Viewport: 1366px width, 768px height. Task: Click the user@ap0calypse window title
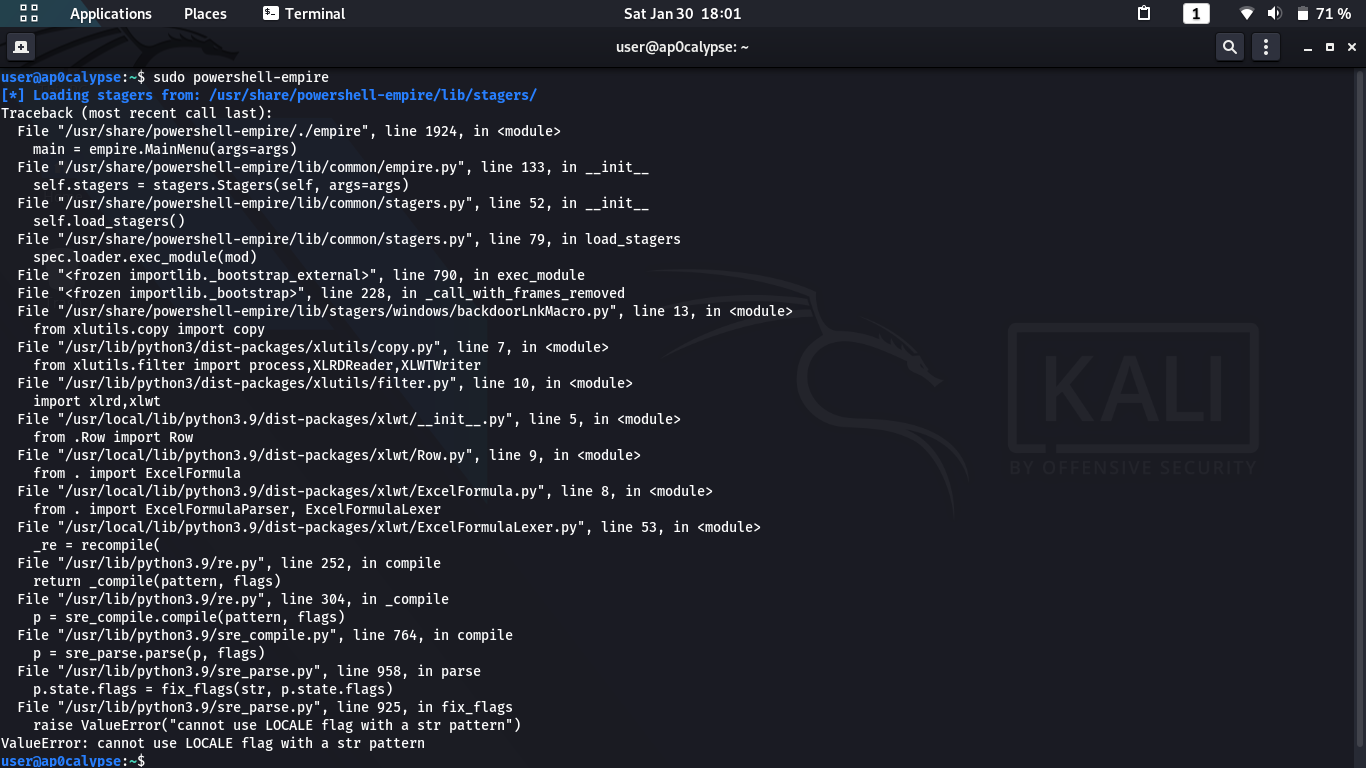click(682, 47)
